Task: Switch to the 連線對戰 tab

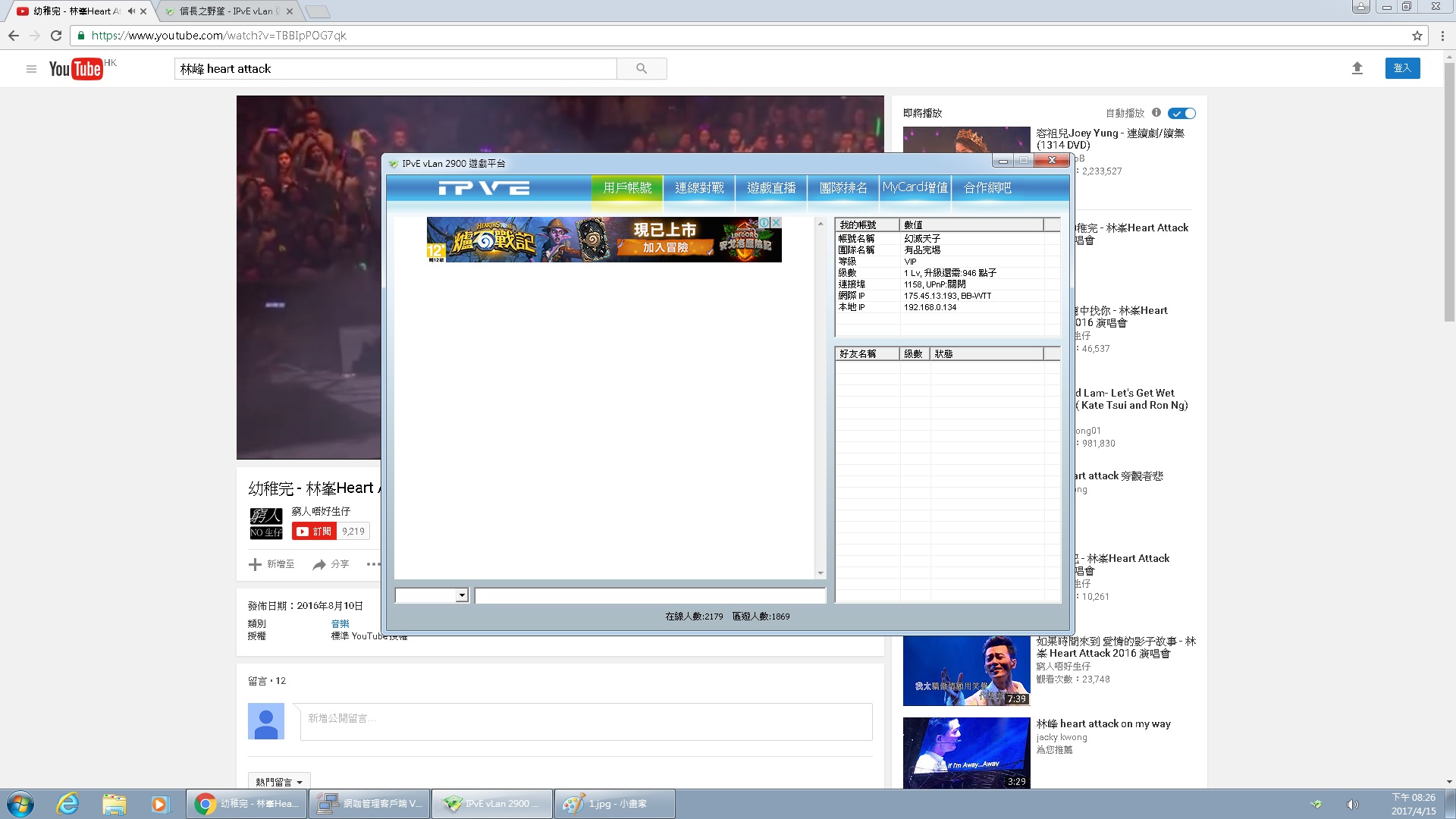Action: pyautogui.click(x=699, y=188)
